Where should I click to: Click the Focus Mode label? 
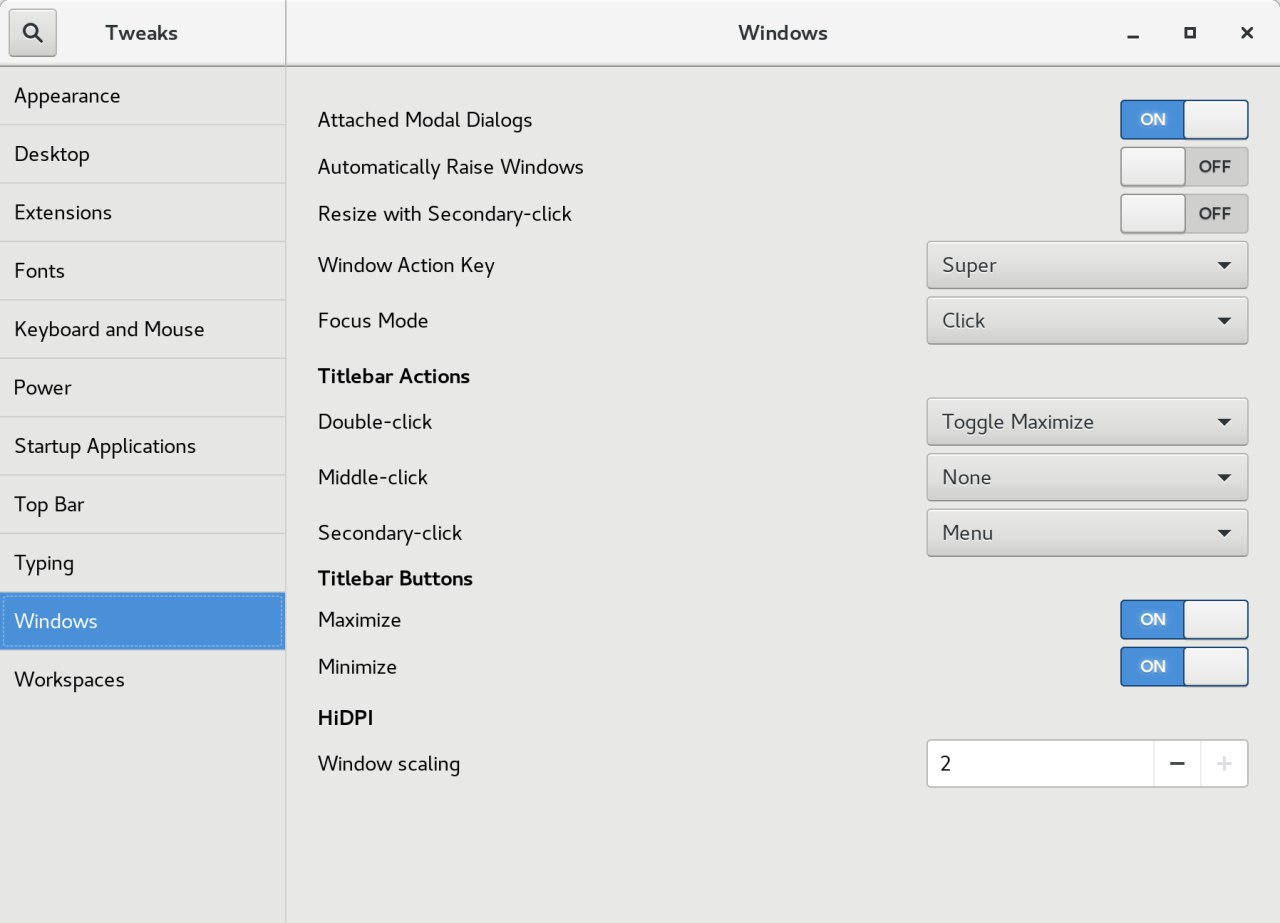pyautogui.click(x=373, y=321)
